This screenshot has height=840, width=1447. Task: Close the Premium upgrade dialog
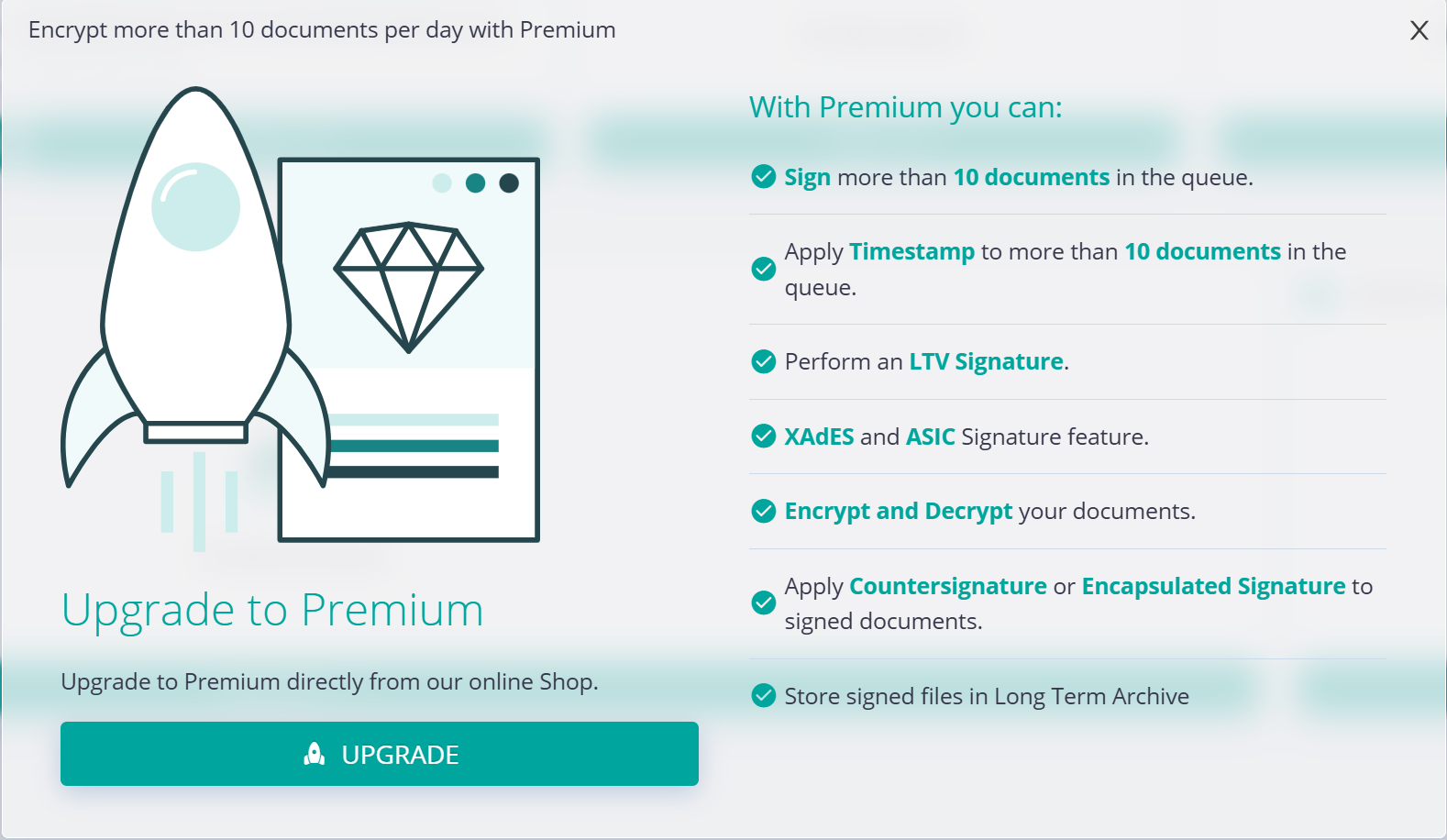coord(1419,30)
